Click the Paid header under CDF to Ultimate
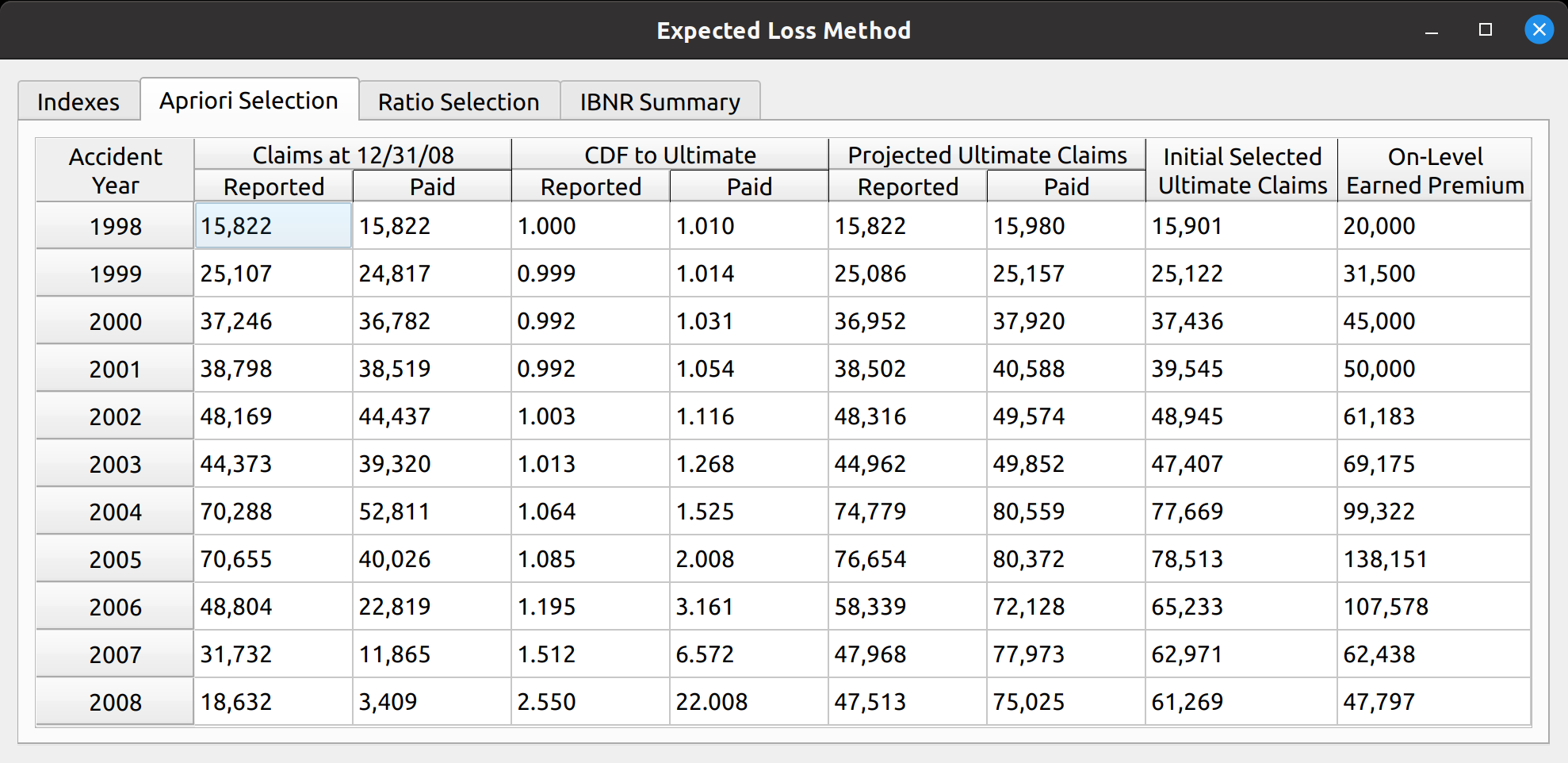 [x=749, y=186]
